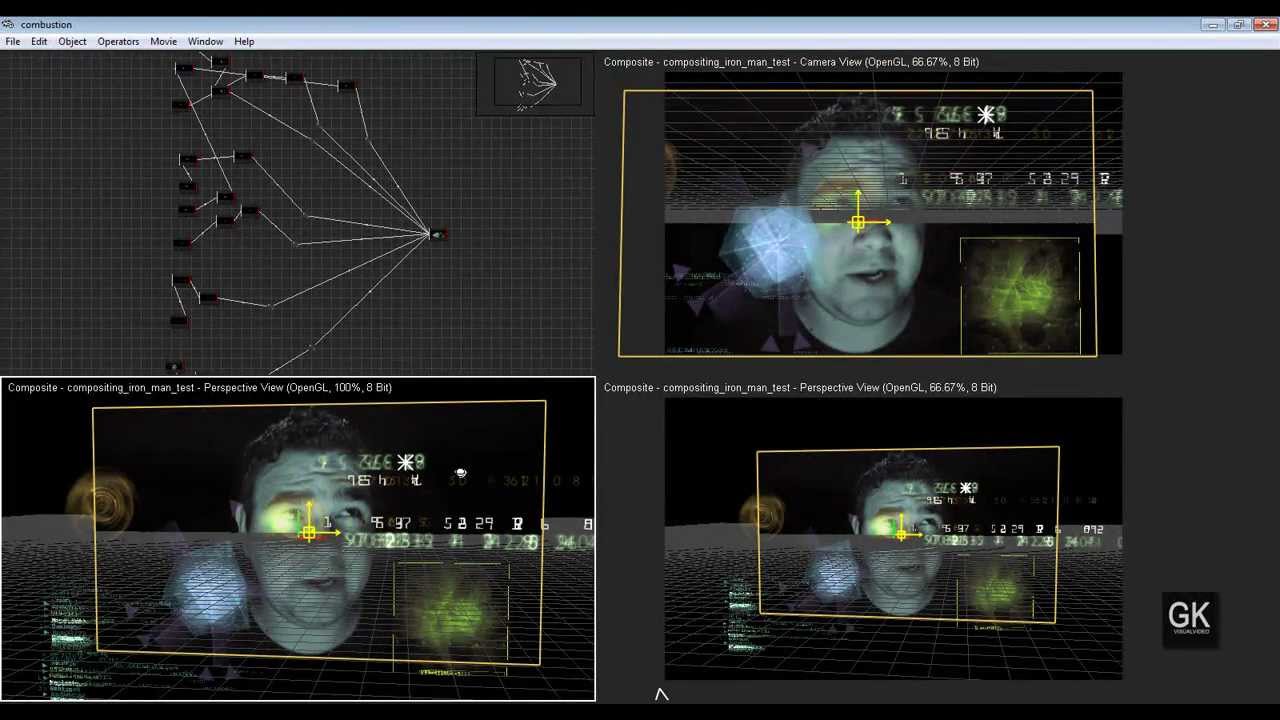
Task: Open the Window menu
Action: click(205, 41)
